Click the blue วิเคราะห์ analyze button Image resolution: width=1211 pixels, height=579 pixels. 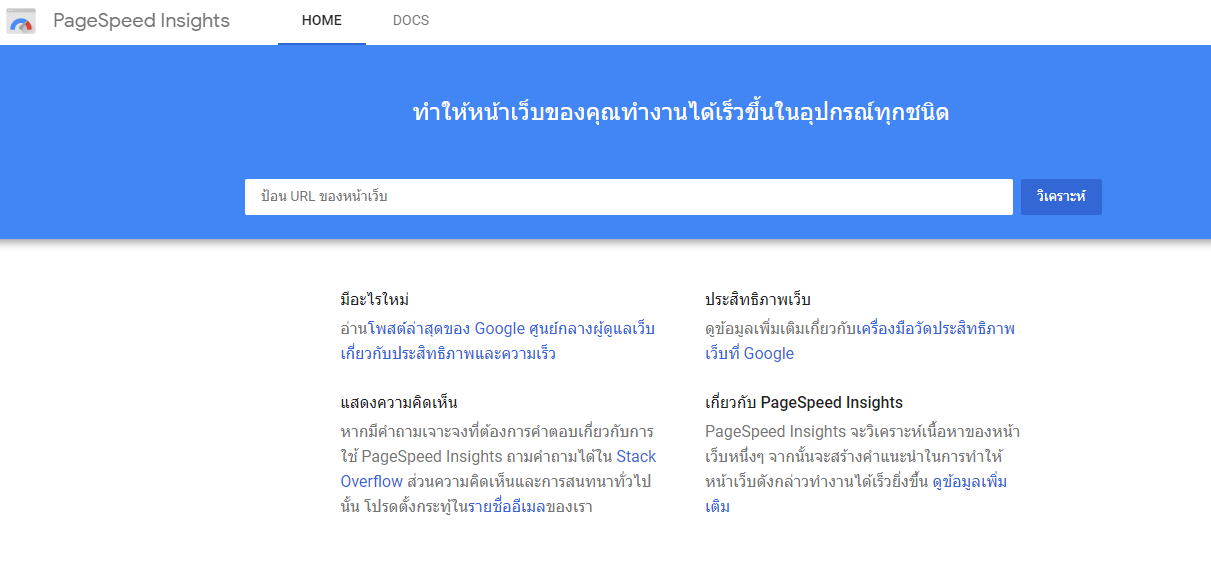(1061, 197)
